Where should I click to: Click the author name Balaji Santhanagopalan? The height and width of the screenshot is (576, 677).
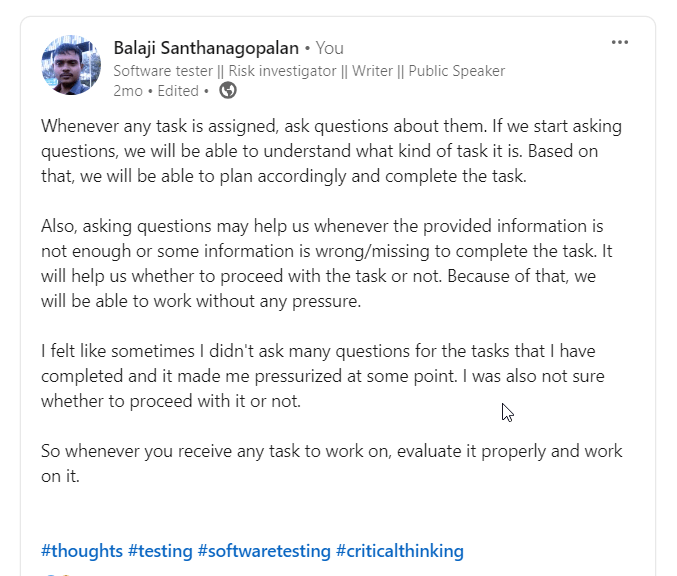click(206, 48)
